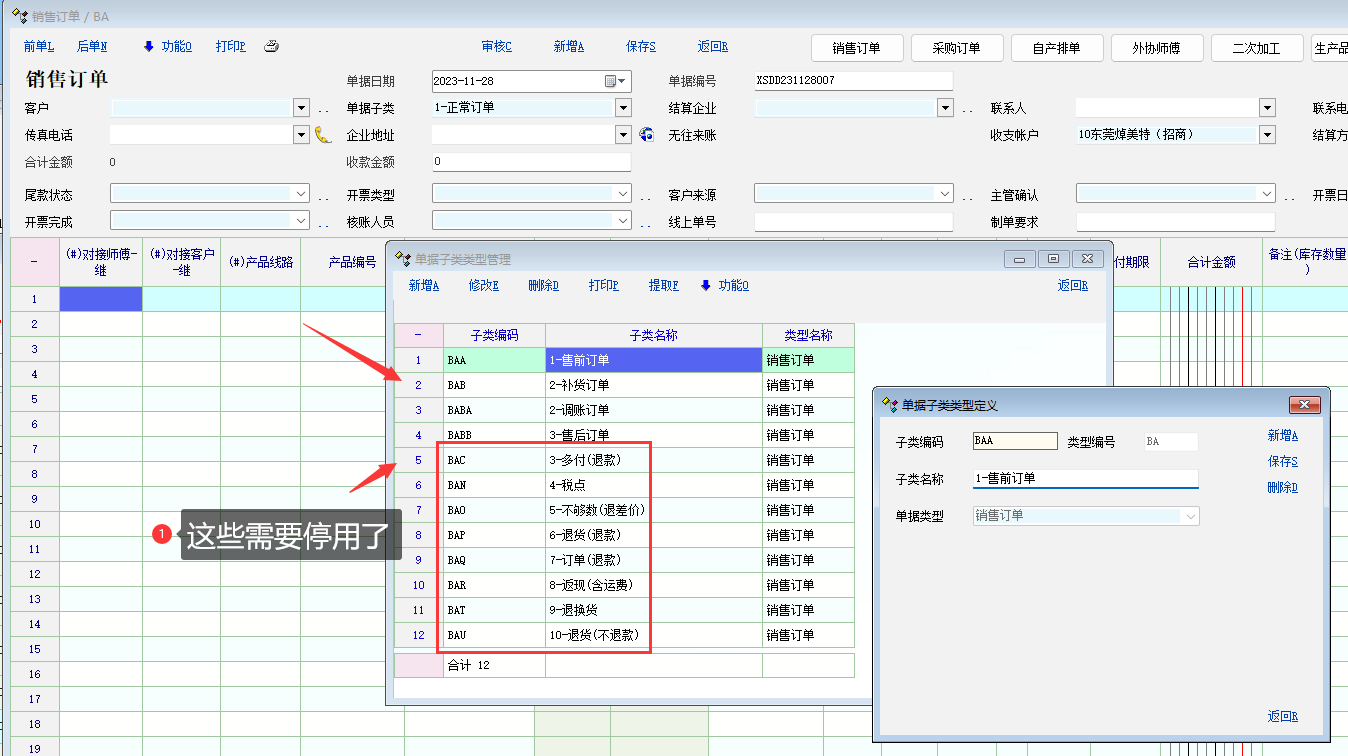Click 提取 in the subtype management toolbar

663,286
